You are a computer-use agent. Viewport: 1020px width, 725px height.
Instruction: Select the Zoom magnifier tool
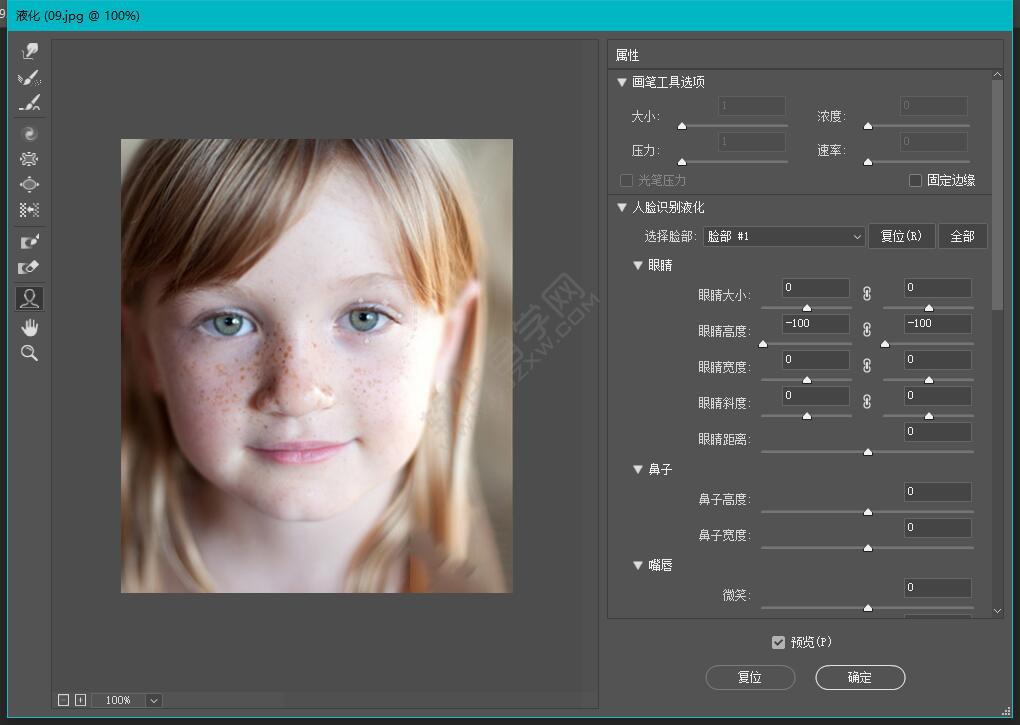point(30,353)
